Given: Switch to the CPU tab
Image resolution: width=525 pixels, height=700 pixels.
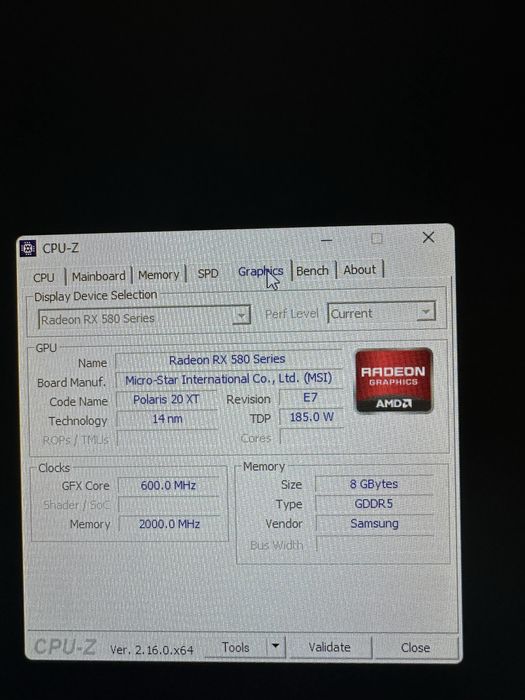Looking at the screenshot, I should point(44,277).
